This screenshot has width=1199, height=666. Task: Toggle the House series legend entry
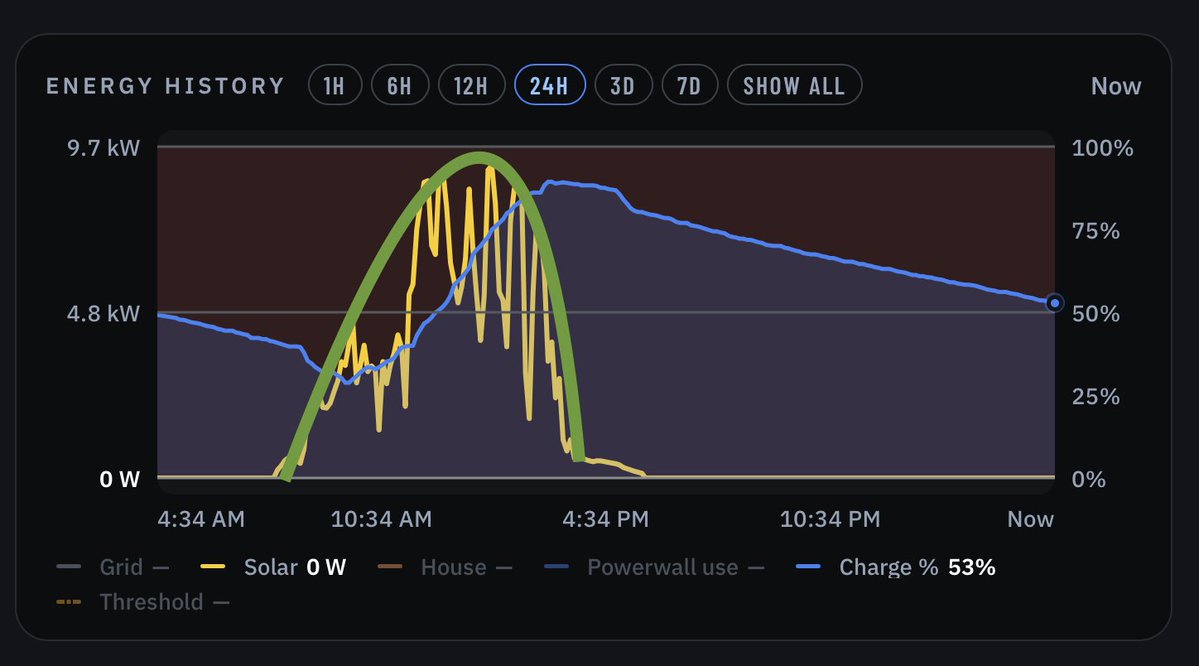click(x=444, y=567)
